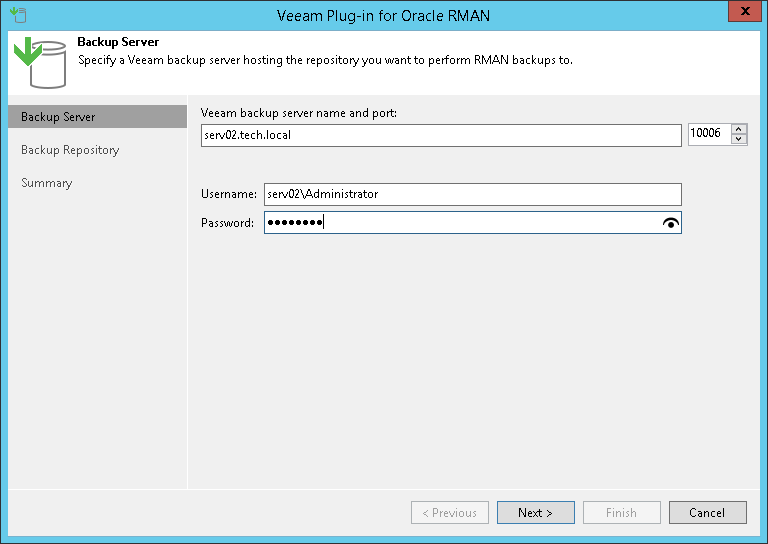Screen dimensions: 768x544
Task: Click the backup server header icon
Action: pyautogui.click(x=36, y=64)
